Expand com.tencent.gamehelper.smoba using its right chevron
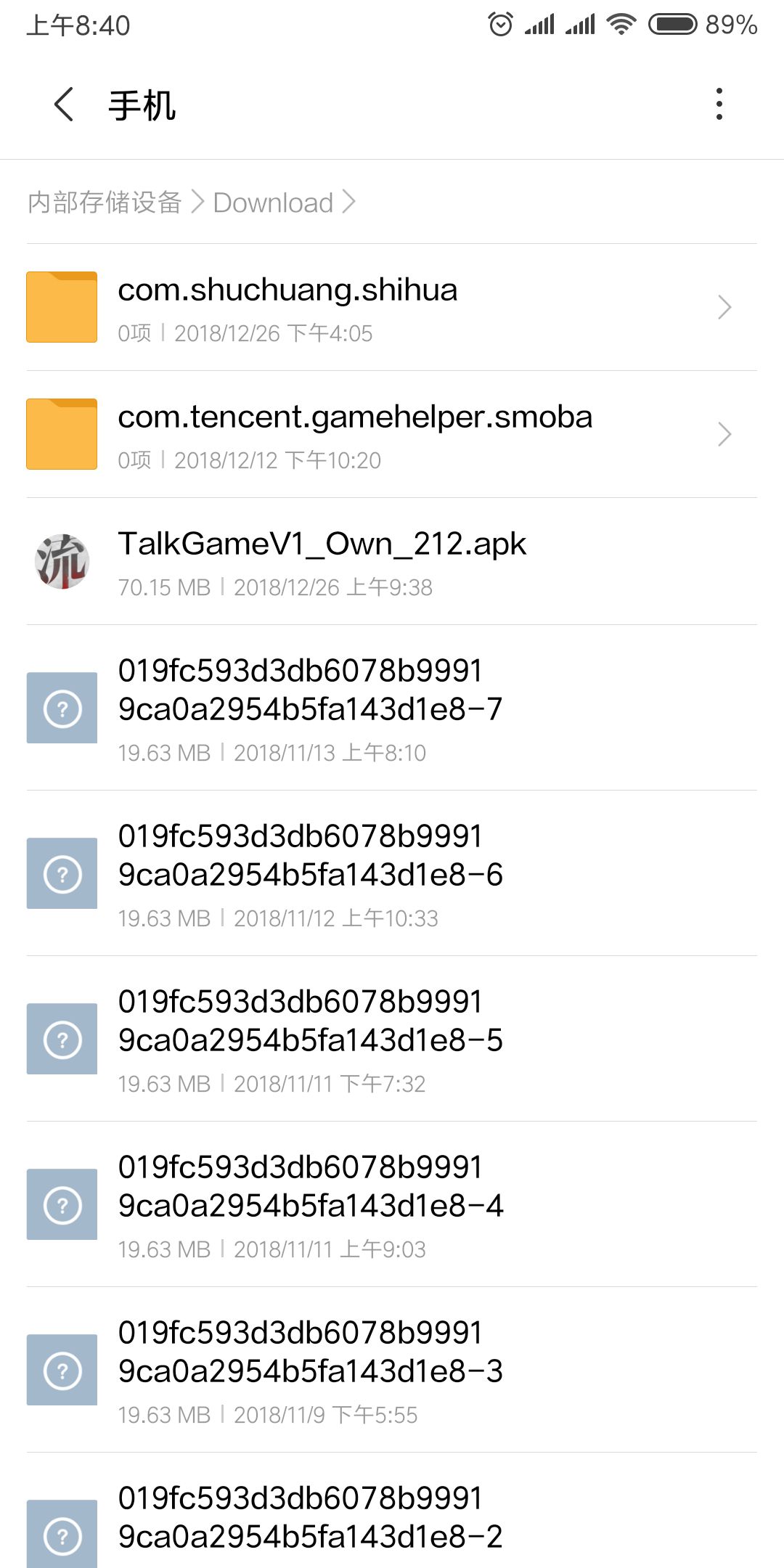 [x=724, y=434]
